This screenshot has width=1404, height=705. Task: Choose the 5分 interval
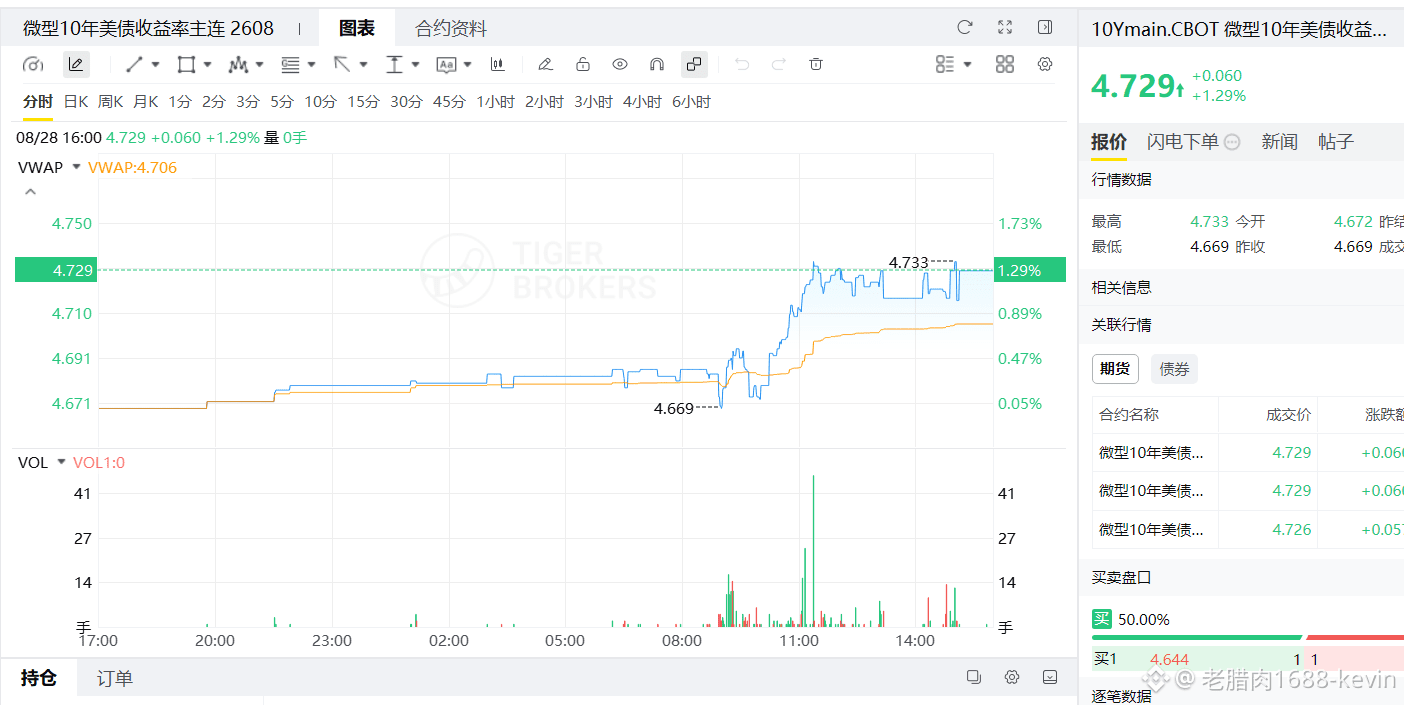282,102
